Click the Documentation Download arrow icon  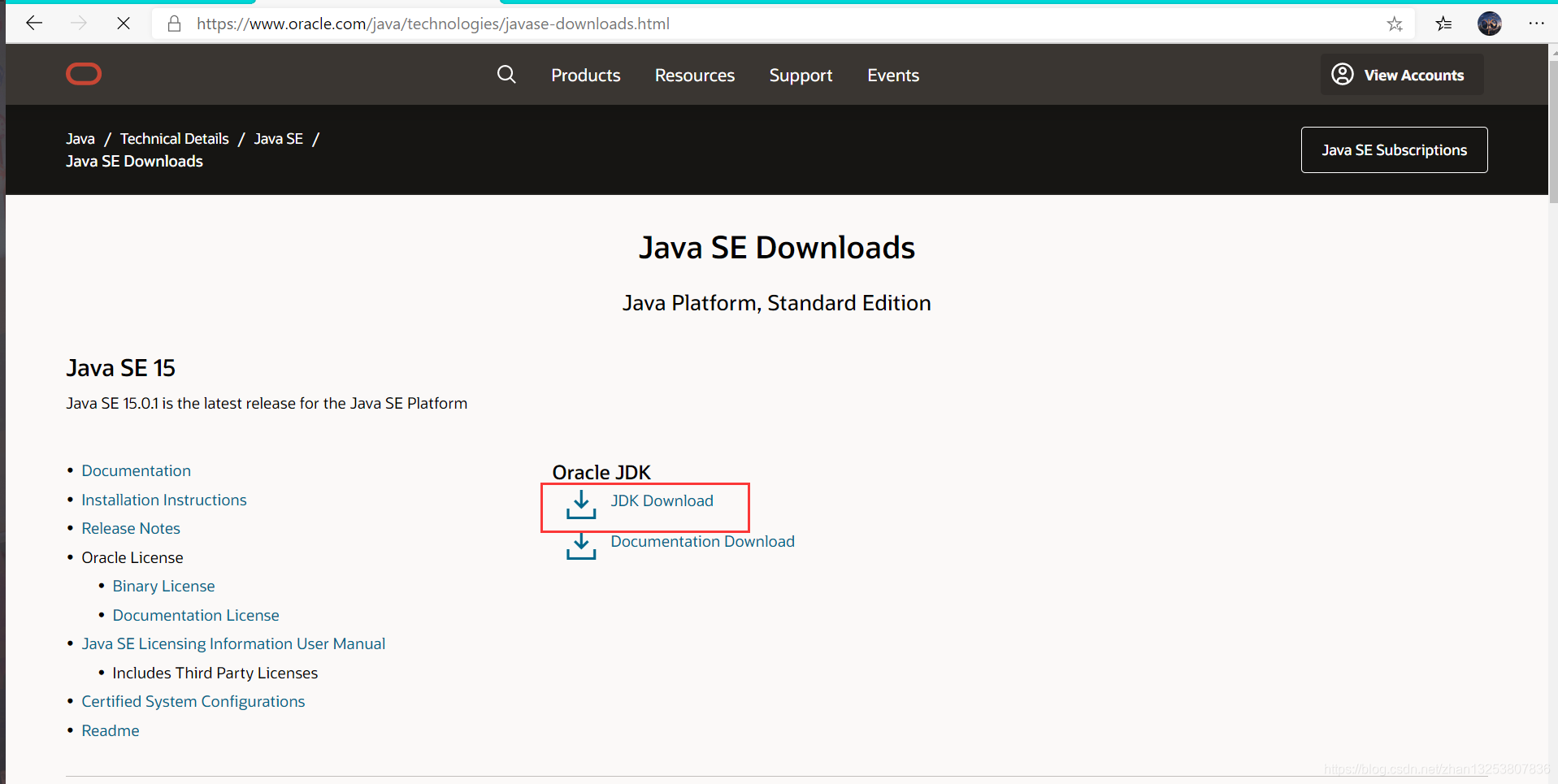pos(581,545)
